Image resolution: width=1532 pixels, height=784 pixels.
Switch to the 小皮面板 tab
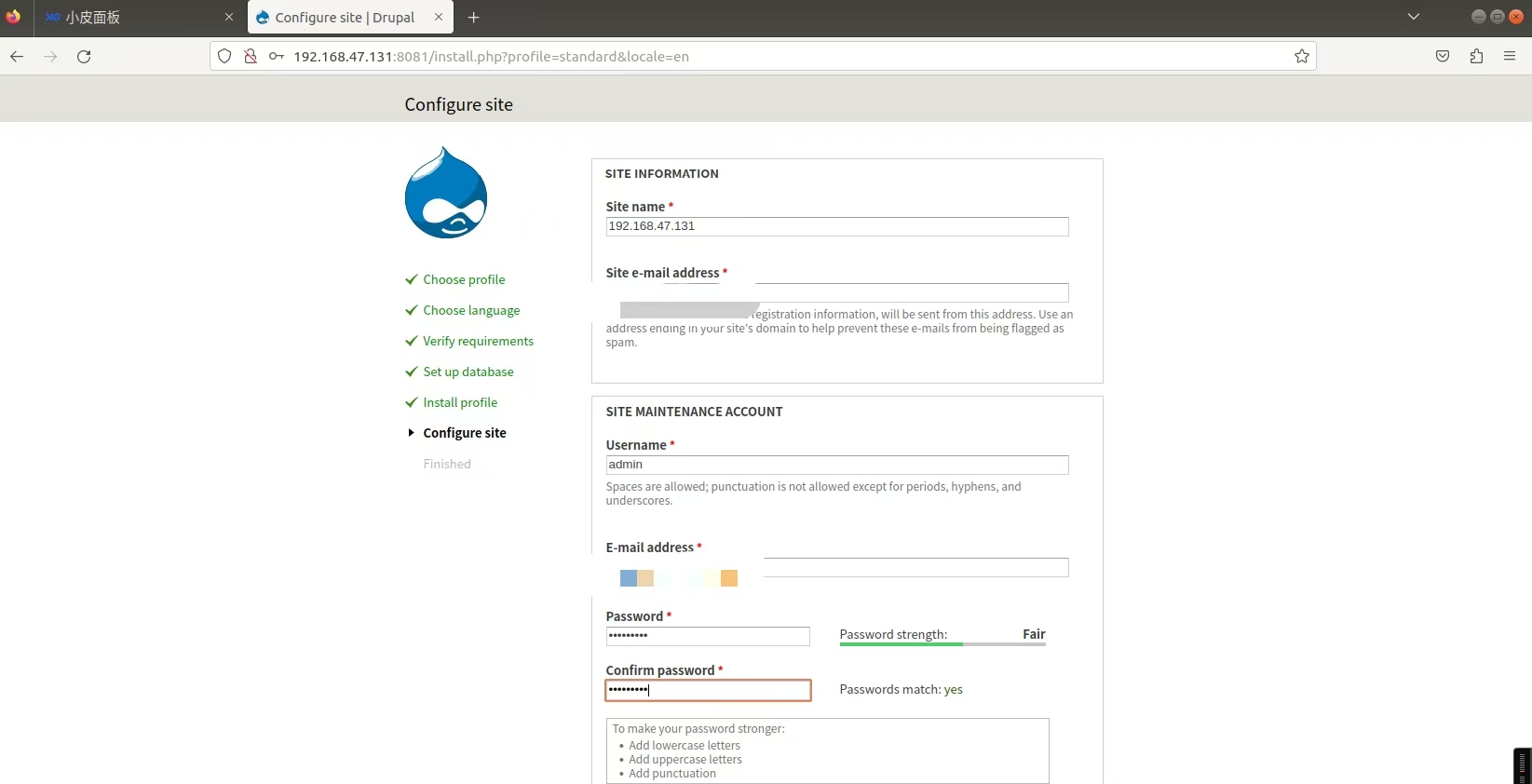(130, 18)
